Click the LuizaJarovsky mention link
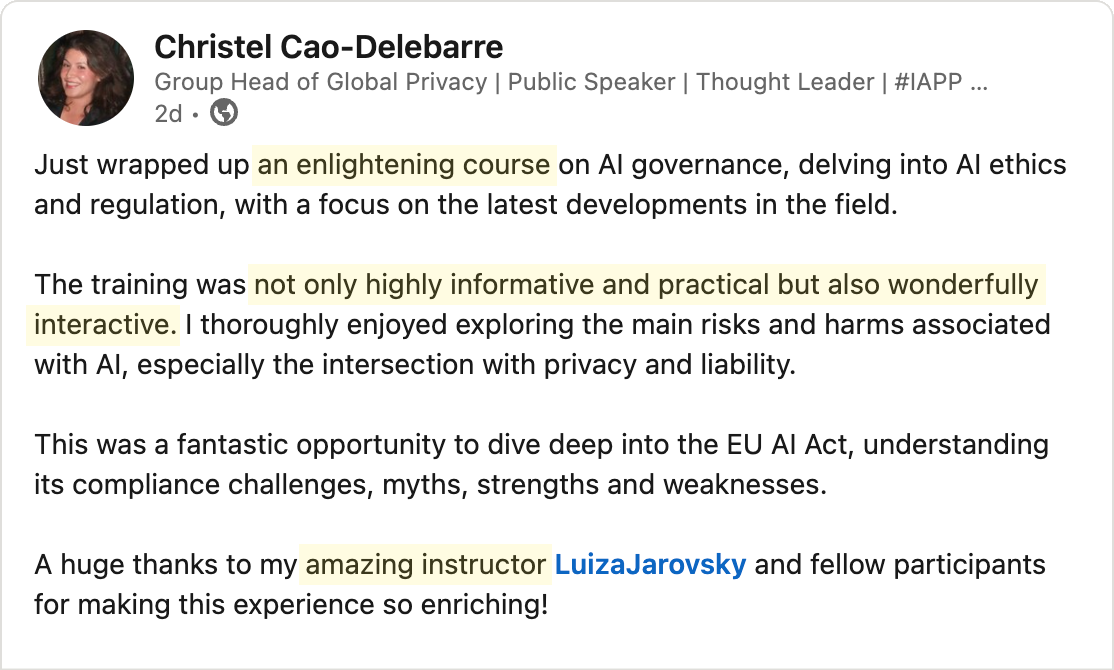The image size is (1114, 670). 650,565
